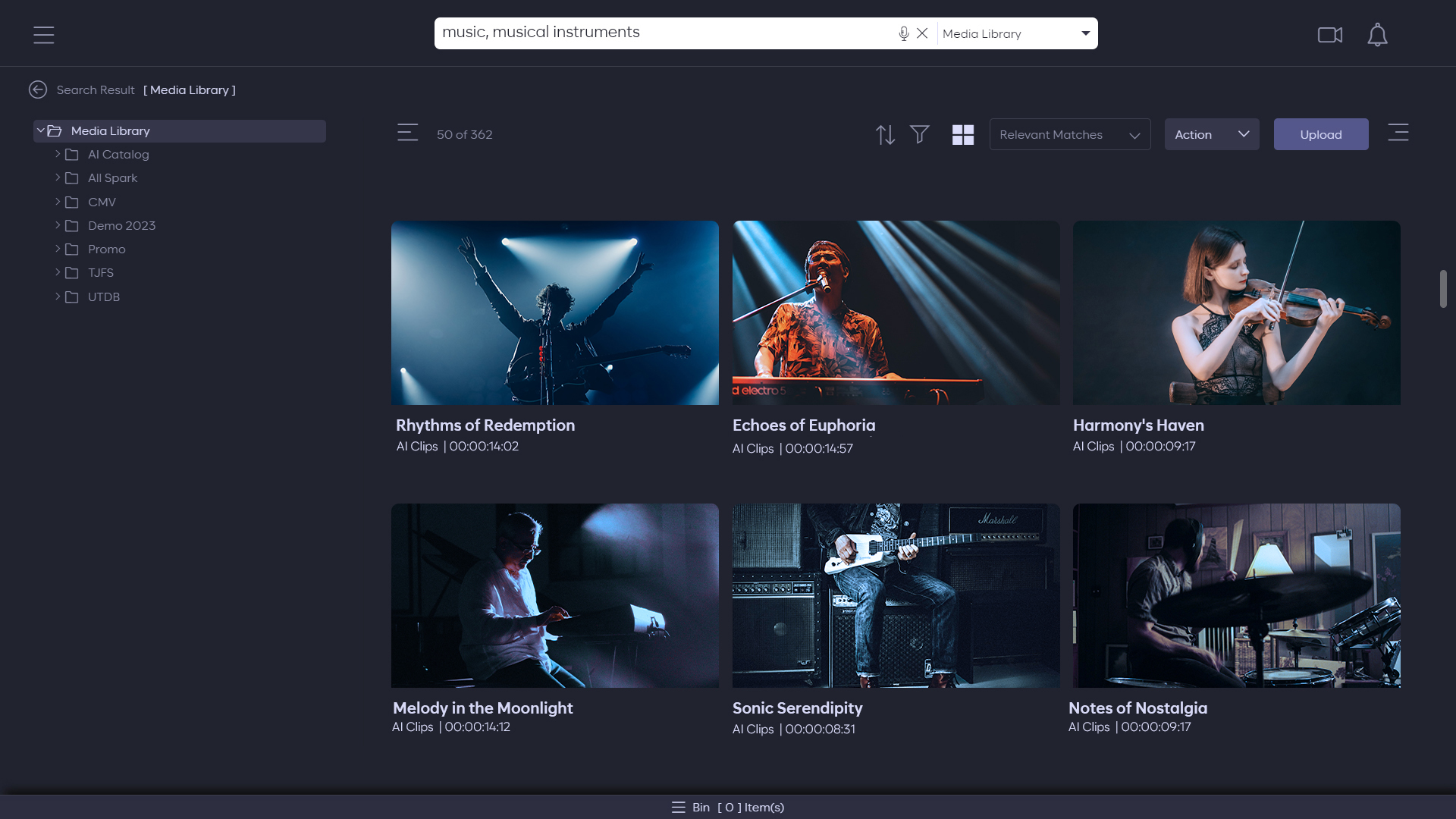The image size is (1456, 819).
Task: Select the Harmony's Haven violinist thumbnail
Action: click(1236, 312)
